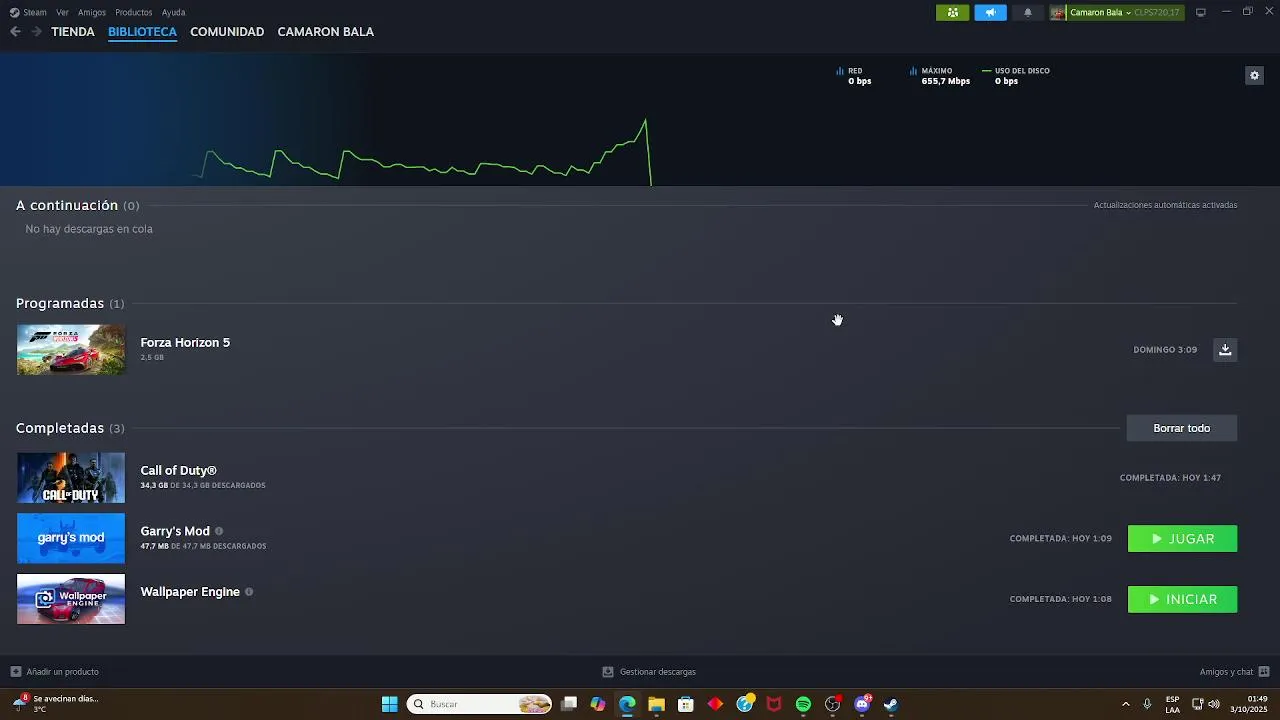The height and width of the screenshot is (720, 1280).
Task: Open McAfee from taskbar
Action: [x=774, y=704]
